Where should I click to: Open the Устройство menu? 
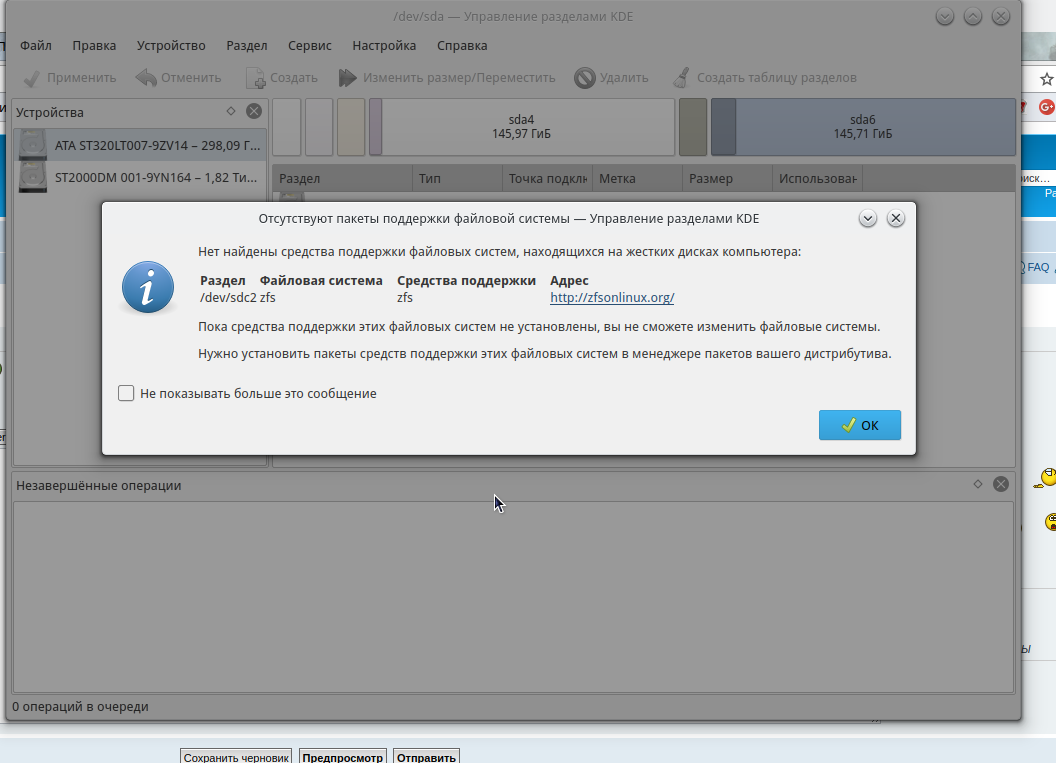(171, 46)
